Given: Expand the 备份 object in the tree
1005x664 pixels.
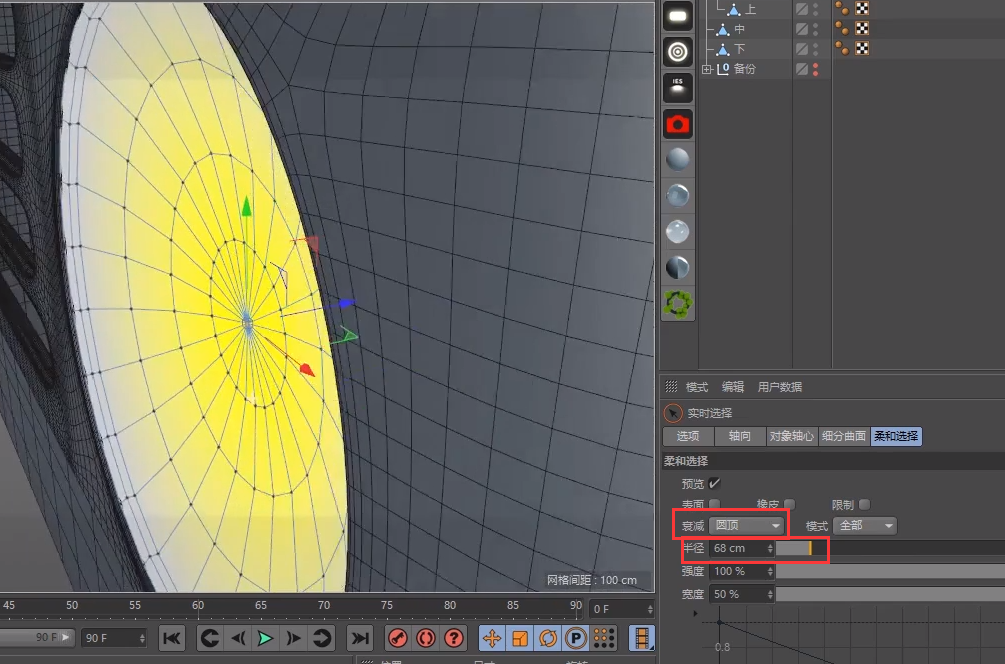Looking at the screenshot, I should click(x=707, y=69).
